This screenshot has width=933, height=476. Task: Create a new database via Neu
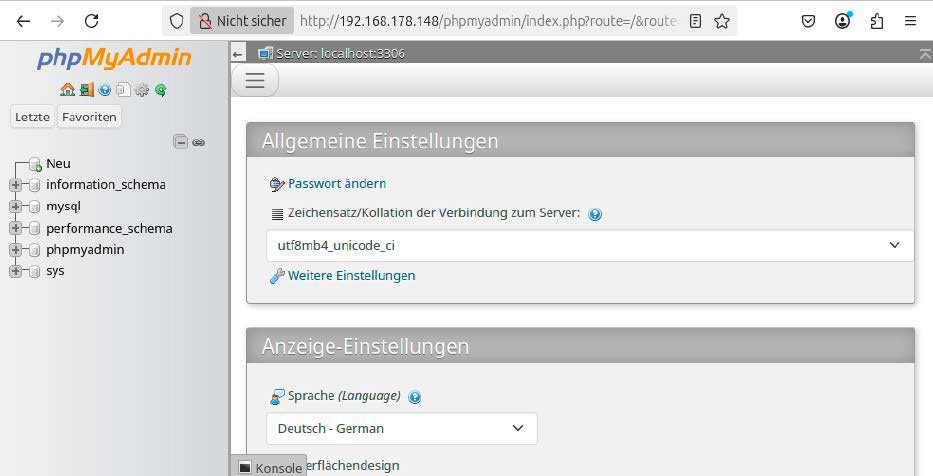58,164
